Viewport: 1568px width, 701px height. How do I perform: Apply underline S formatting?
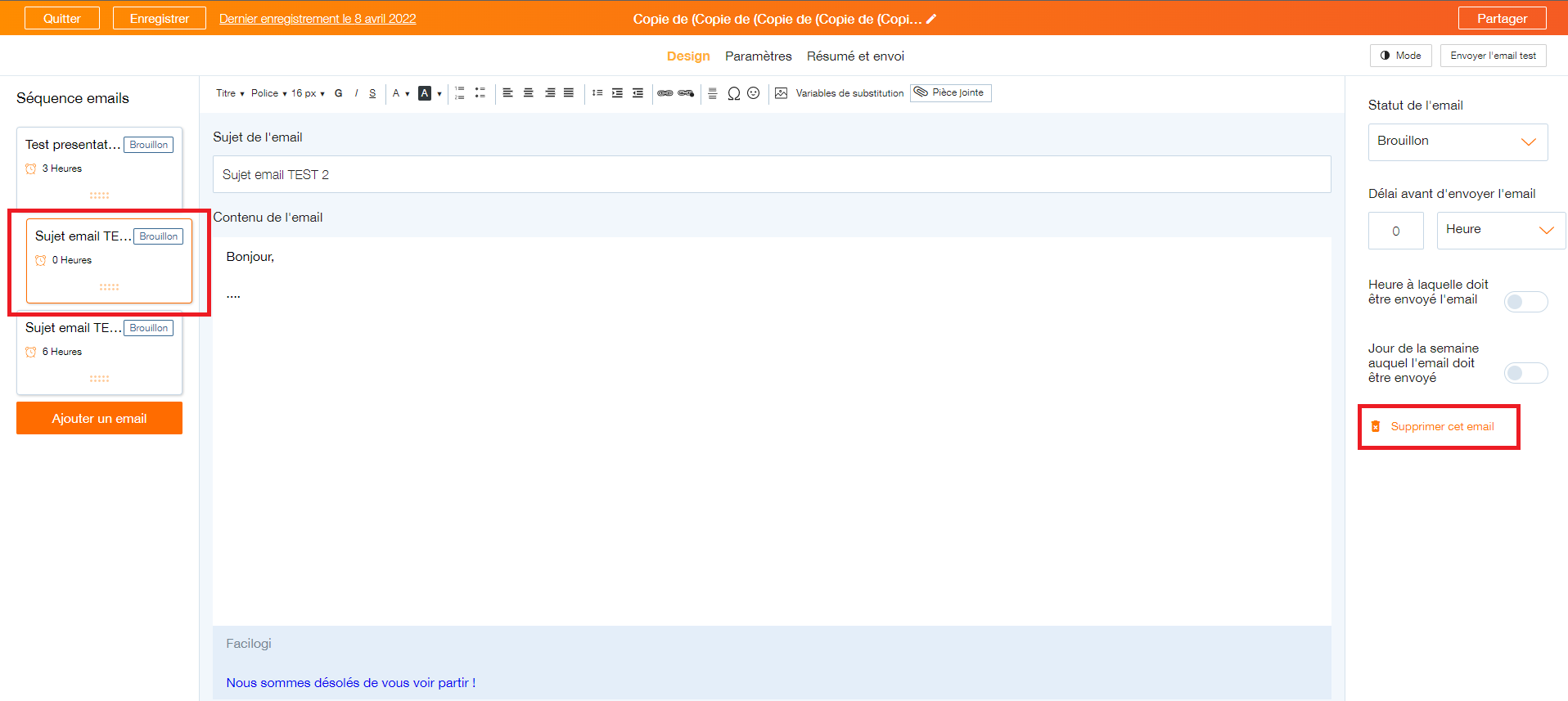pyautogui.click(x=372, y=93)
